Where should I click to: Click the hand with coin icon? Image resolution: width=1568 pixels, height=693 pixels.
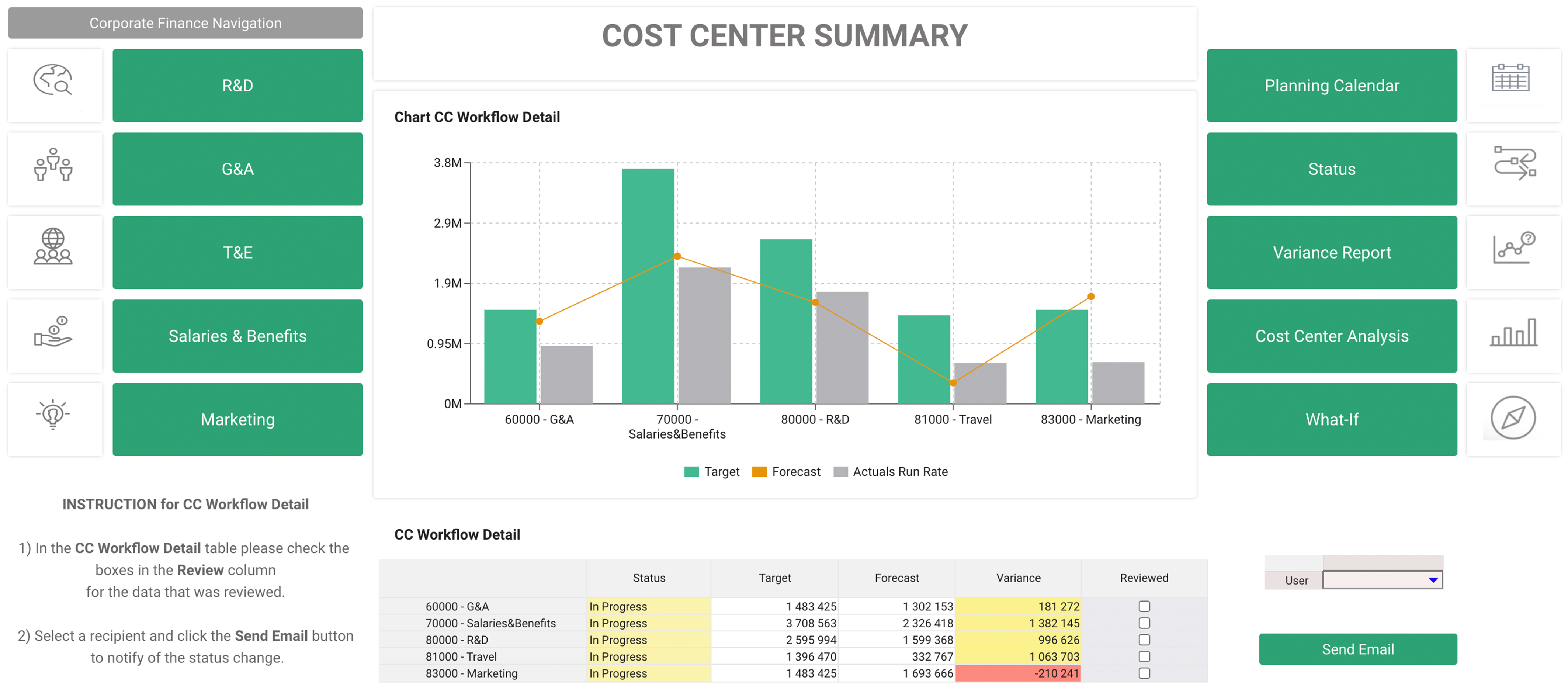pos(53,331)
